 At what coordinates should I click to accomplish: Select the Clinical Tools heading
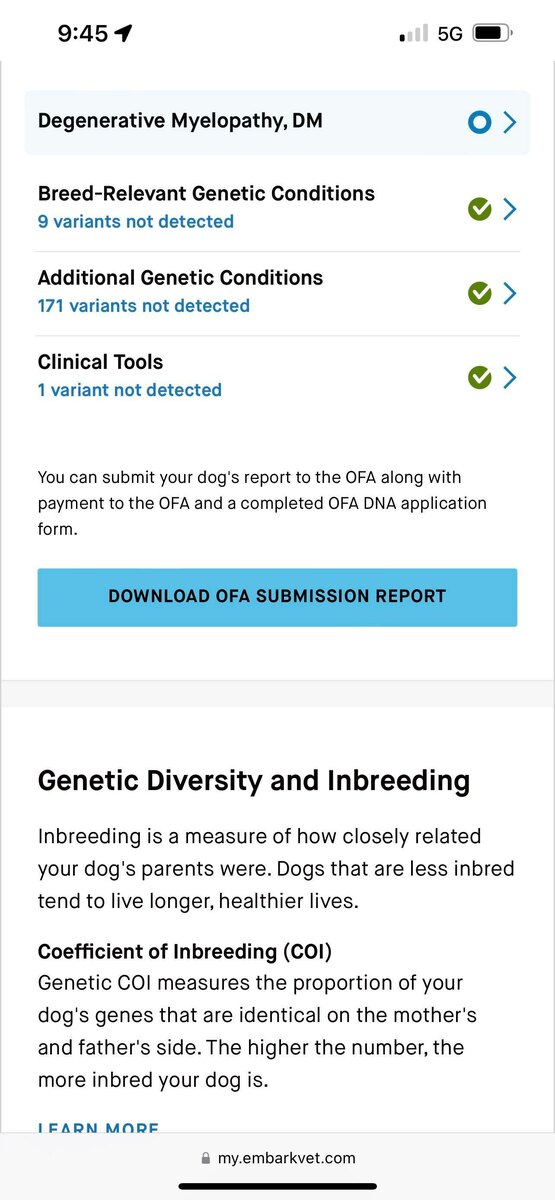(x=100, y=362)
